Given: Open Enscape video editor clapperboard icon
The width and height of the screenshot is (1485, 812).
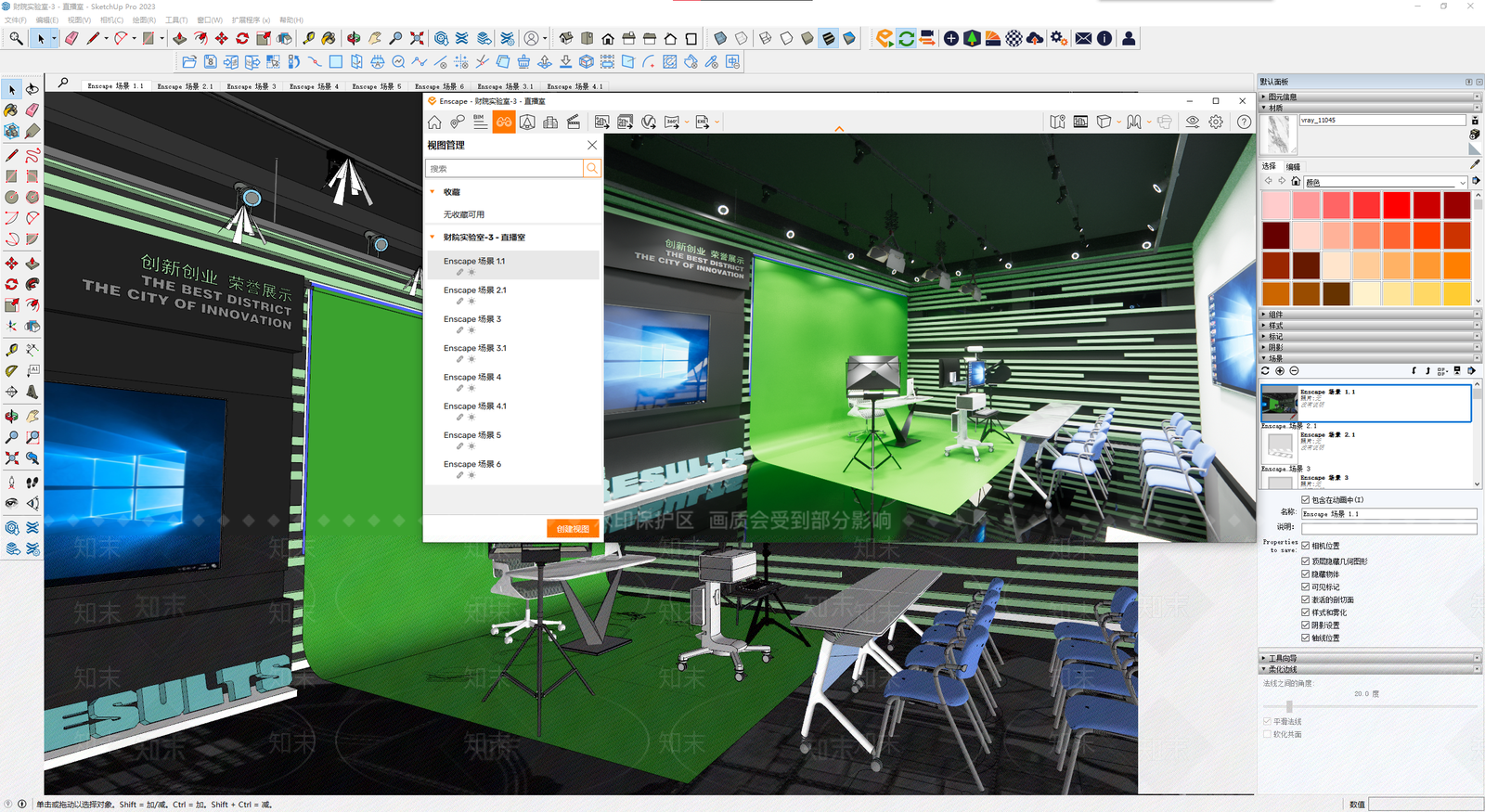Looking at the screenshot, I should point(574,122).
